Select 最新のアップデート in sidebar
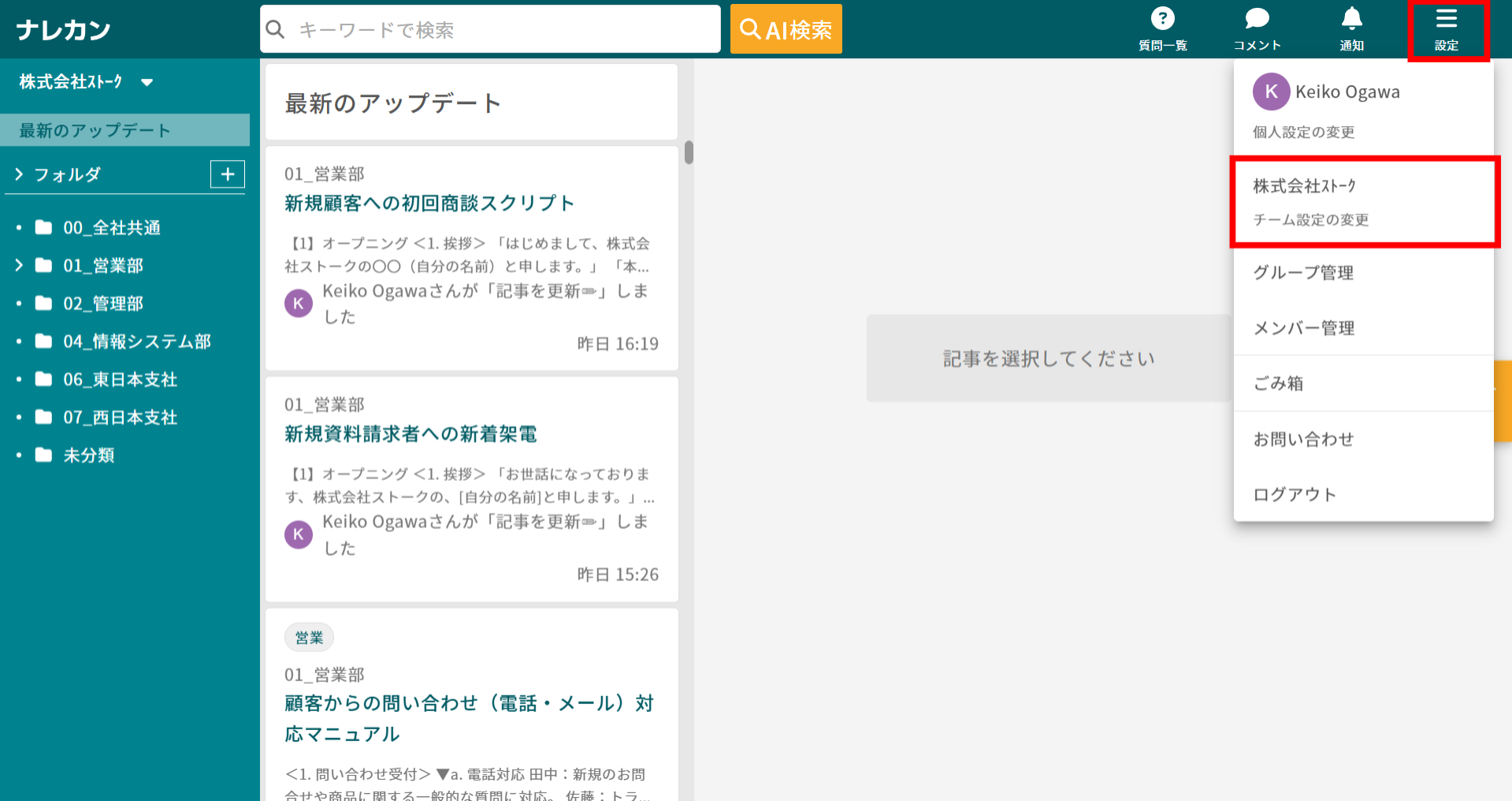The height and width of the screenshot is (801, 1512). 124,130
